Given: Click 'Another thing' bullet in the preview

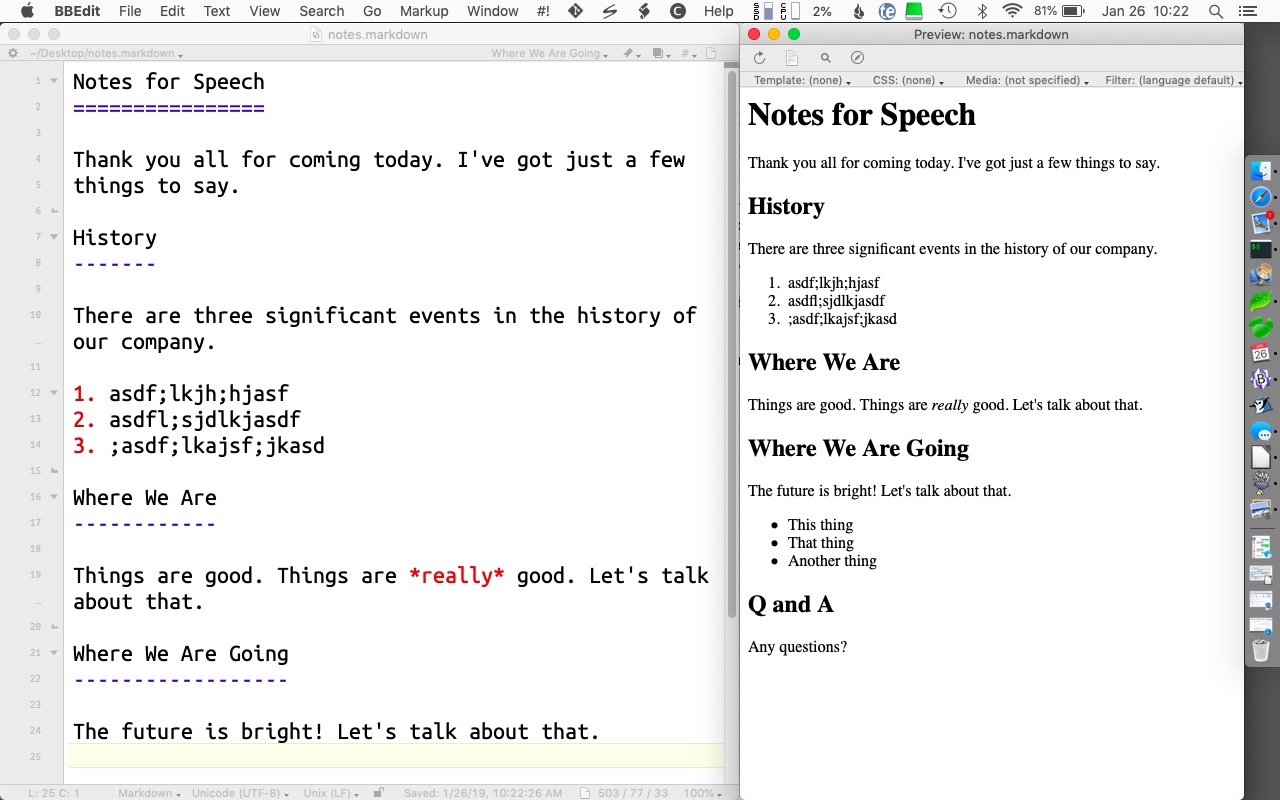Looking at the screenshot, I should [x=832, y=561].
